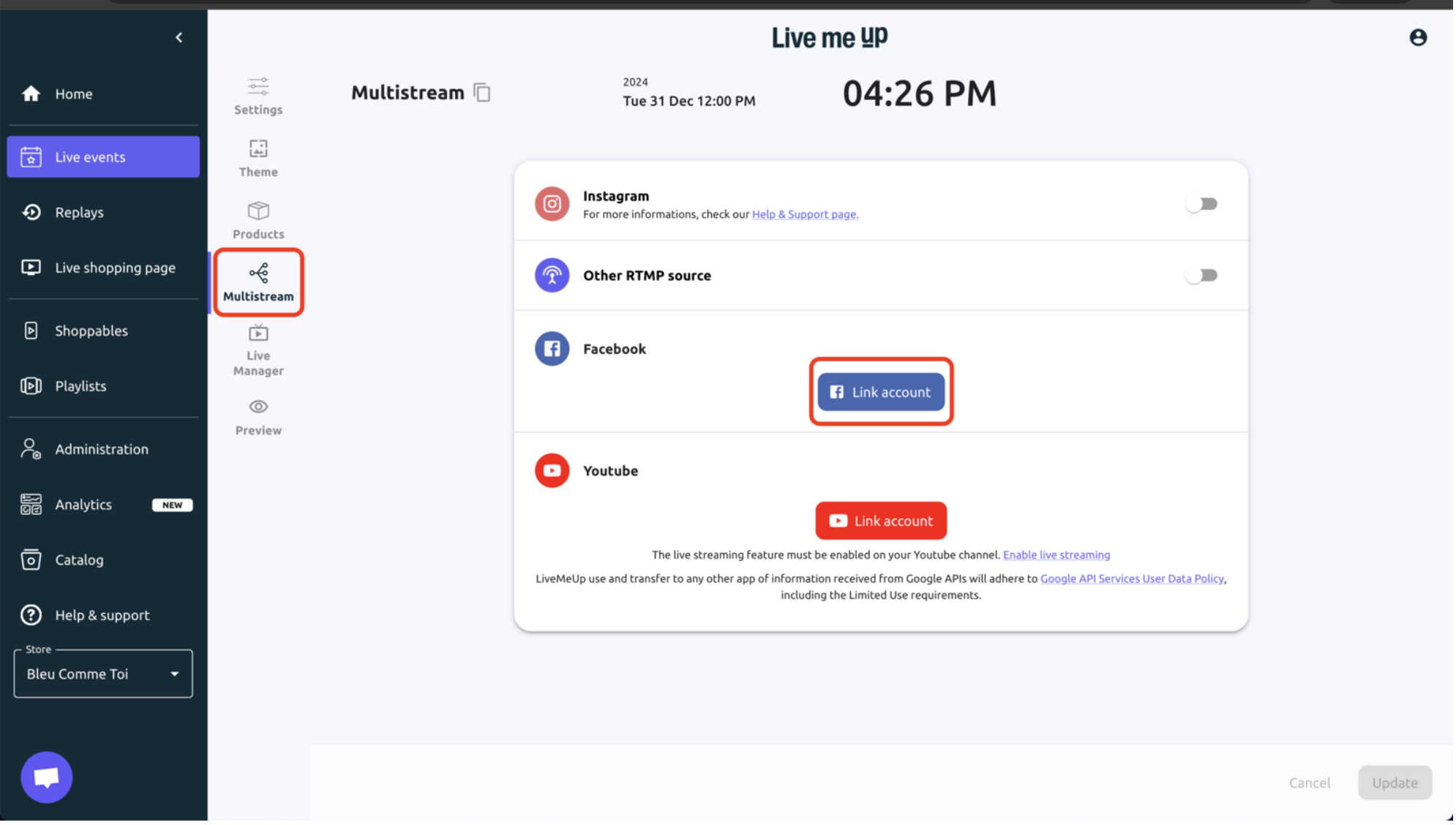Open the chat support bubble

(x=47, y=777)
